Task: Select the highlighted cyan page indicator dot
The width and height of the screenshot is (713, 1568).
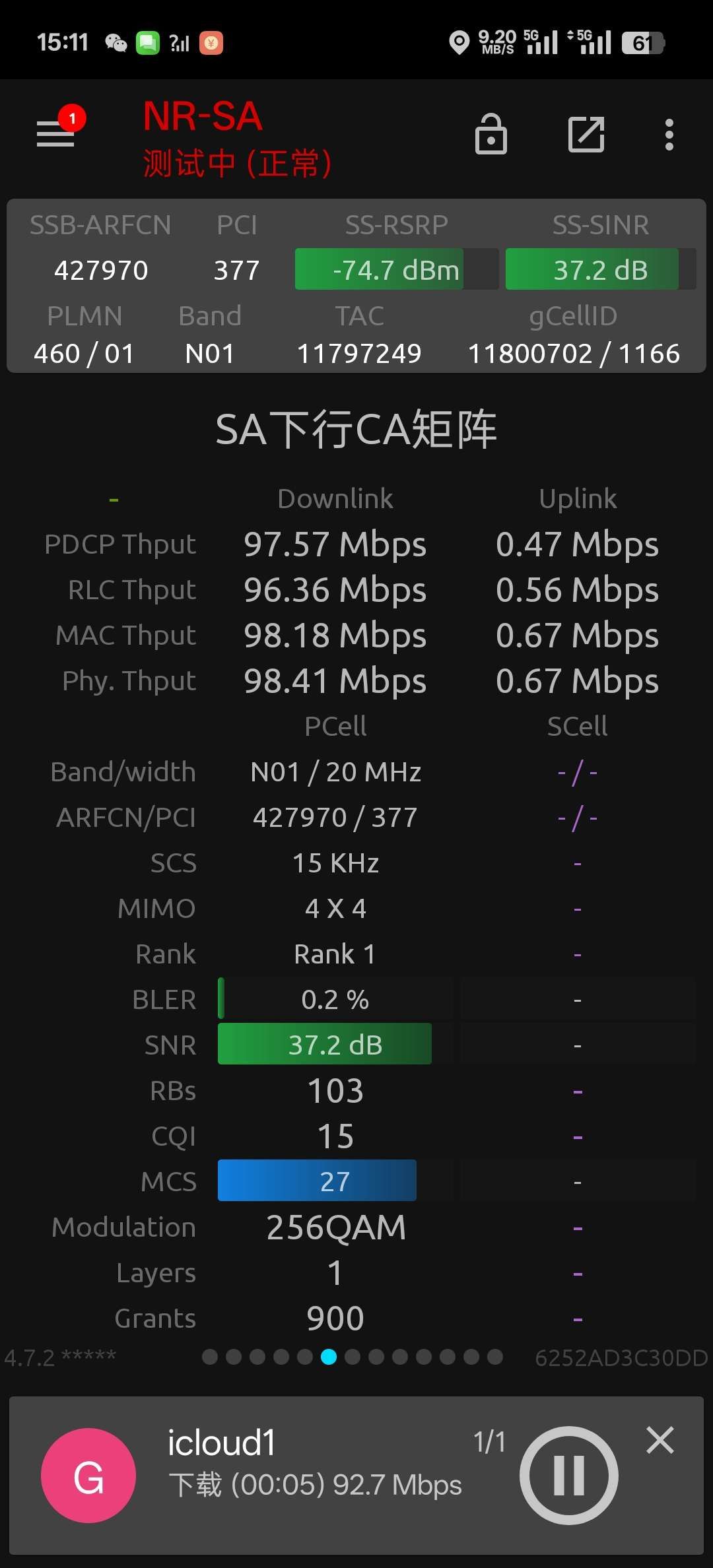Action: point(329,1357)
